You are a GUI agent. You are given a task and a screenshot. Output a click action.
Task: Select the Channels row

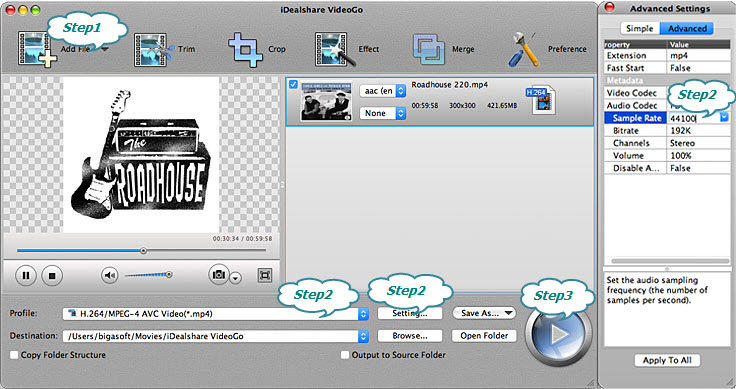(667, 143)
